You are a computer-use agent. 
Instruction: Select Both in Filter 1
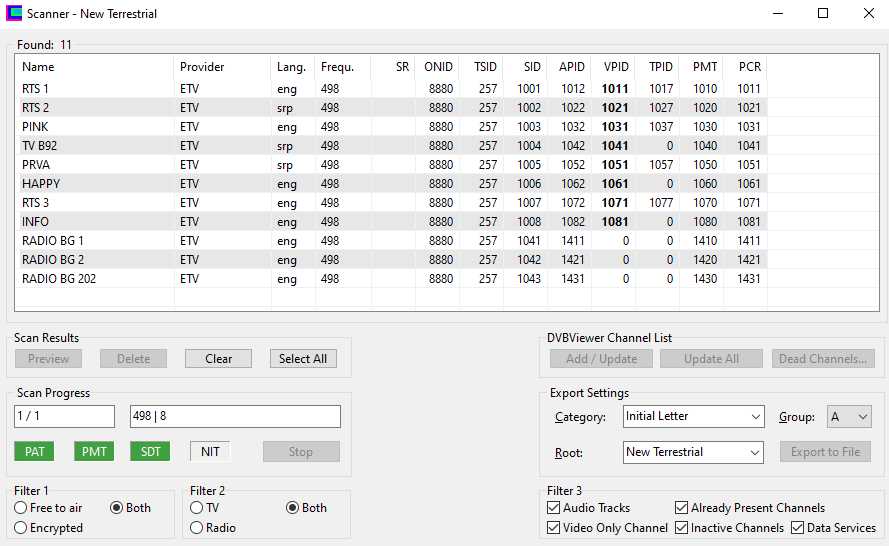(130, 507)
